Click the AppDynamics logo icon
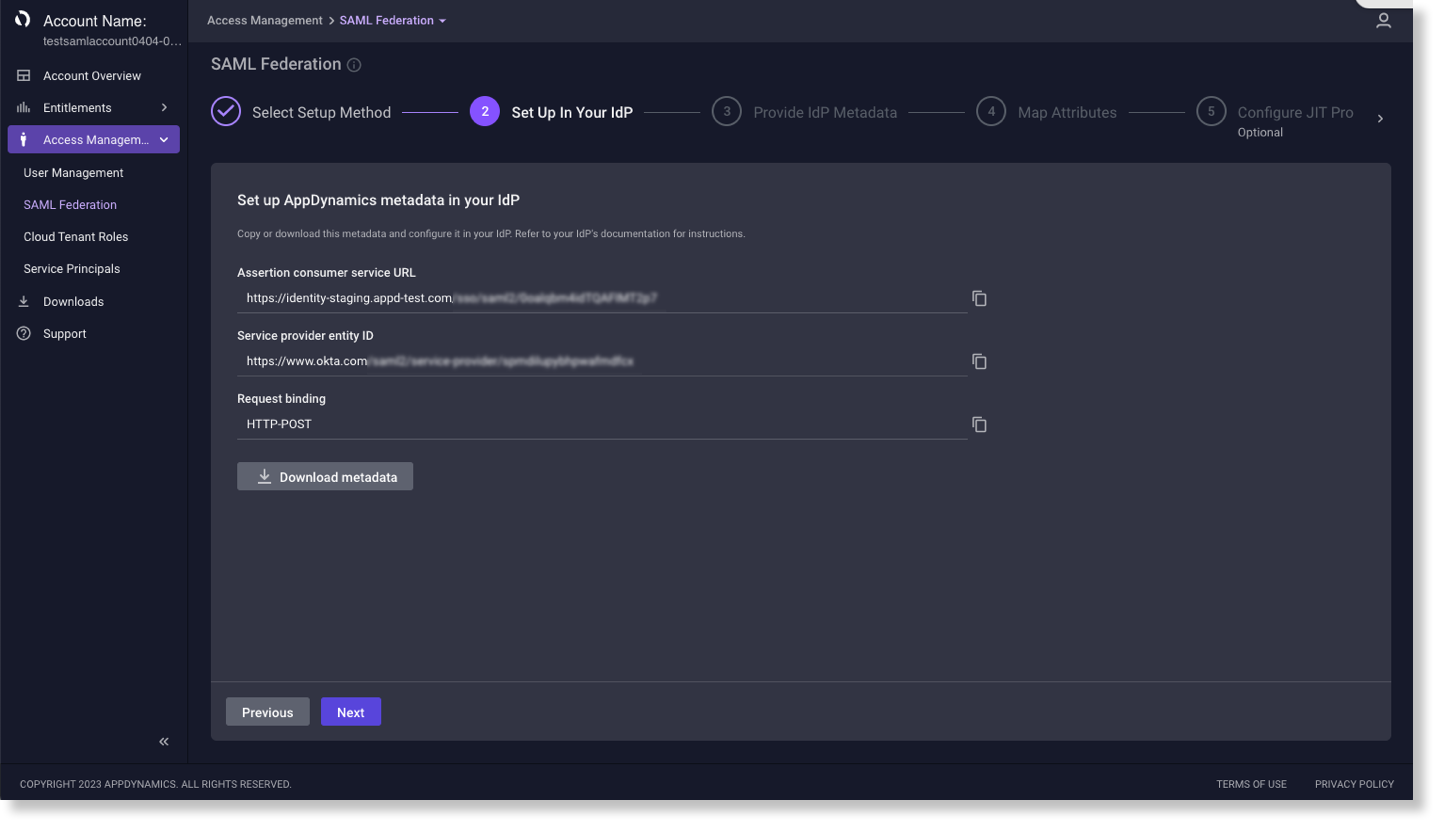Image resolution: width=1434 pixels, height=821 pixels. (x=23, y=20)
